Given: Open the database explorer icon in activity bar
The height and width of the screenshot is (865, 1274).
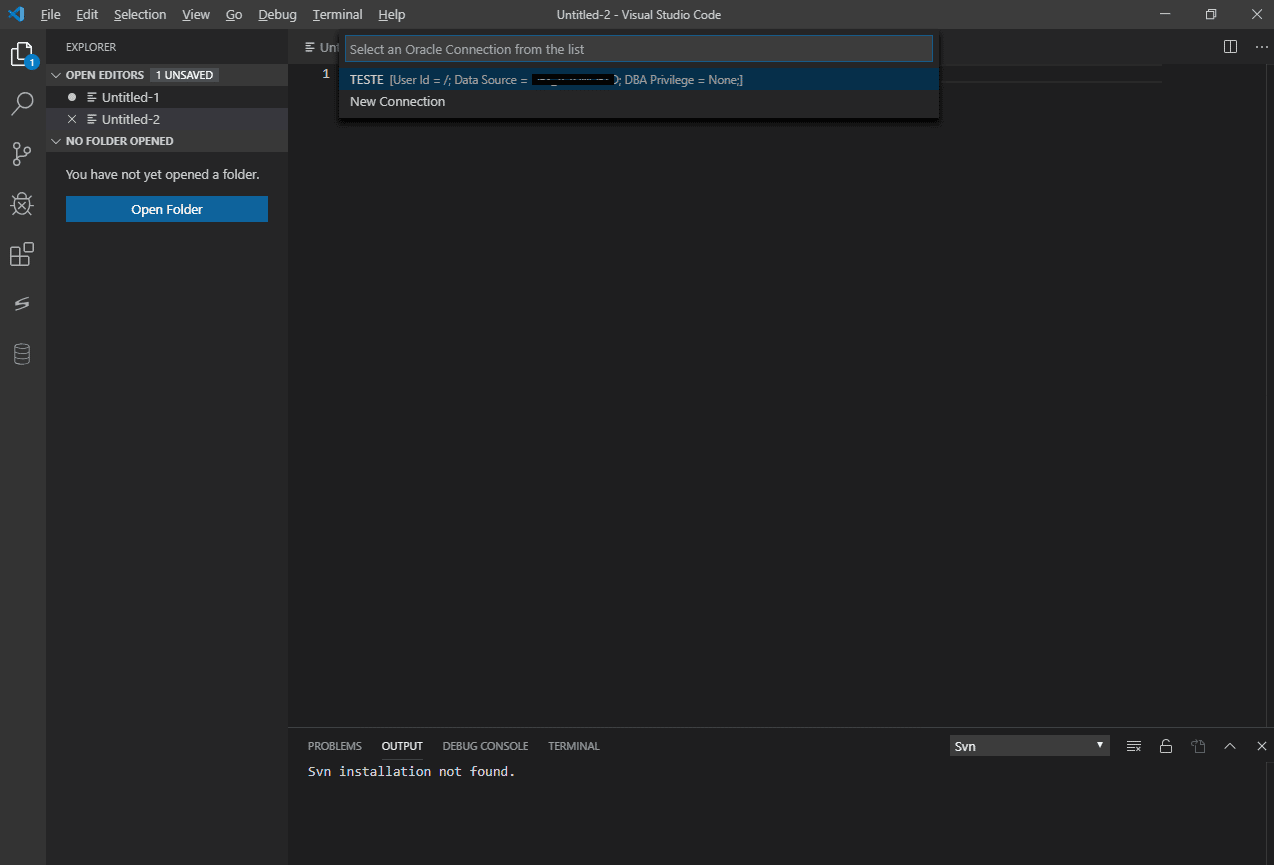Looking at the screenshot, I should [22, 353].
